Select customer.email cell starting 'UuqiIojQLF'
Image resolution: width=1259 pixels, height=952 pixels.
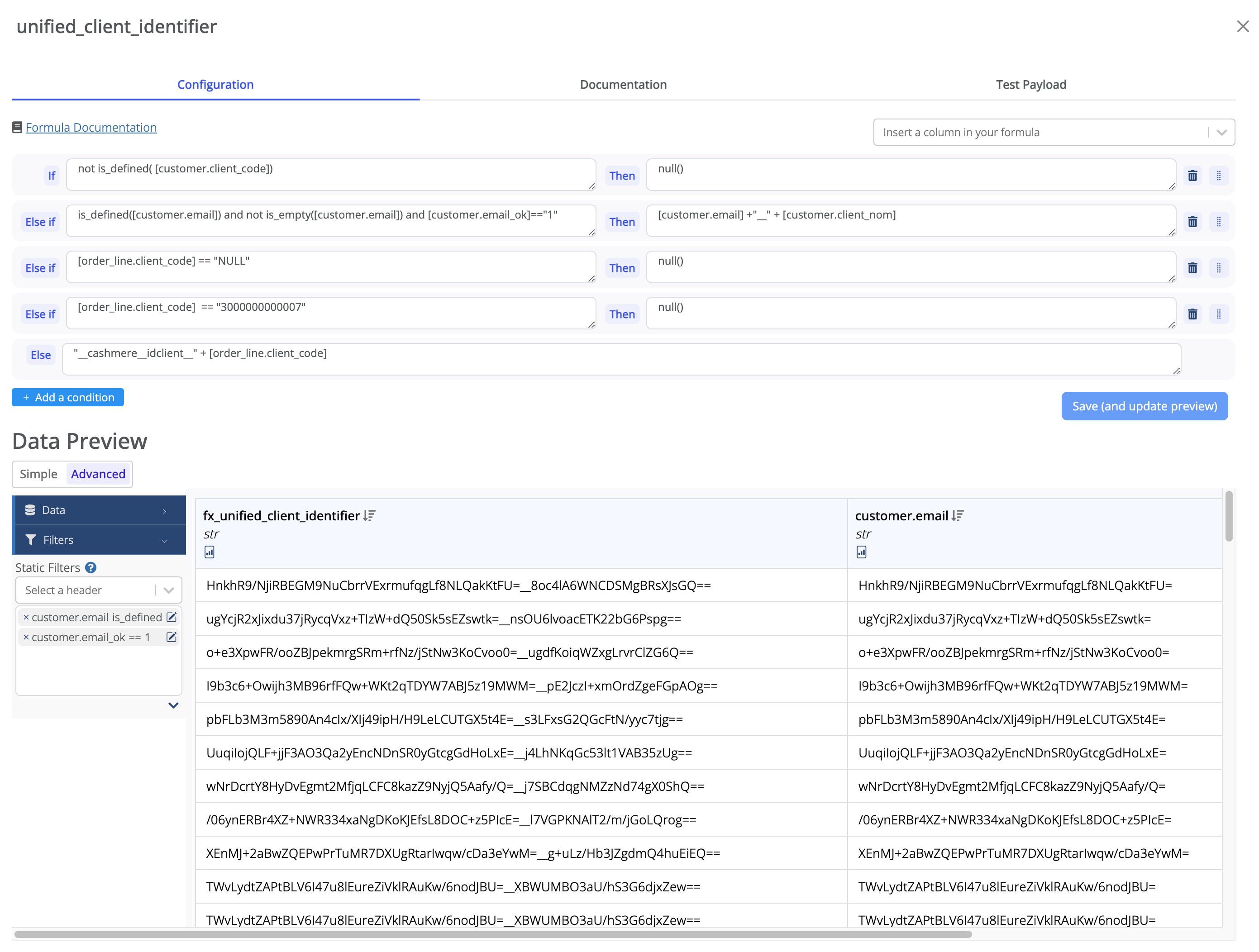pyautogui.click(x=1035, y=753)
